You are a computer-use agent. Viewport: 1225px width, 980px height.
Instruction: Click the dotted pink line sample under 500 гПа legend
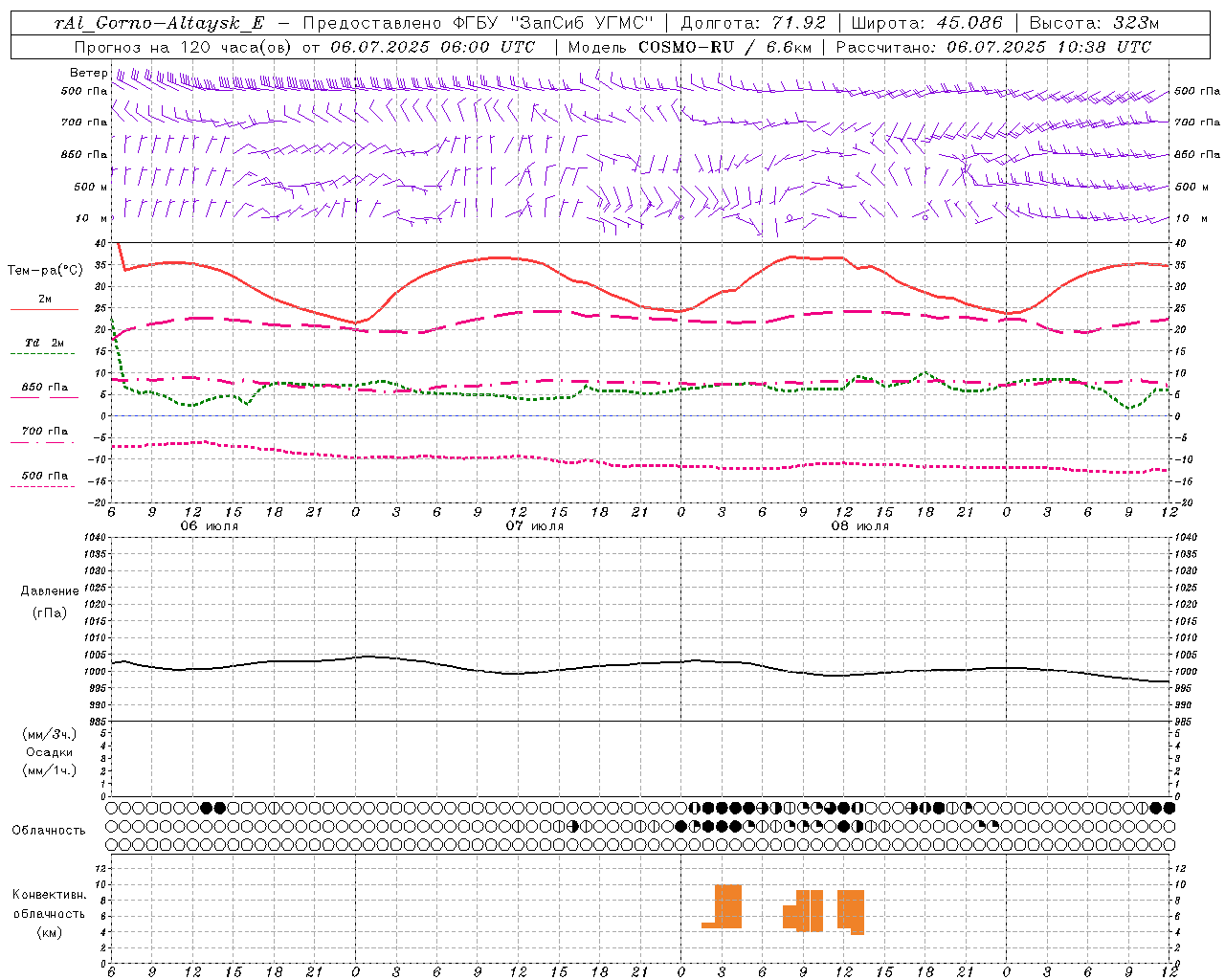[x=43, y=486]
